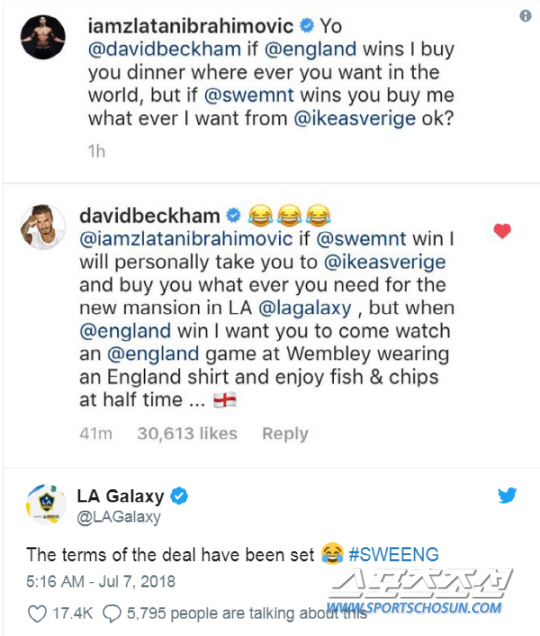Click Zlatan's verified badge
Viewport: 540px width, 636px height.
(x=307, y=26)
